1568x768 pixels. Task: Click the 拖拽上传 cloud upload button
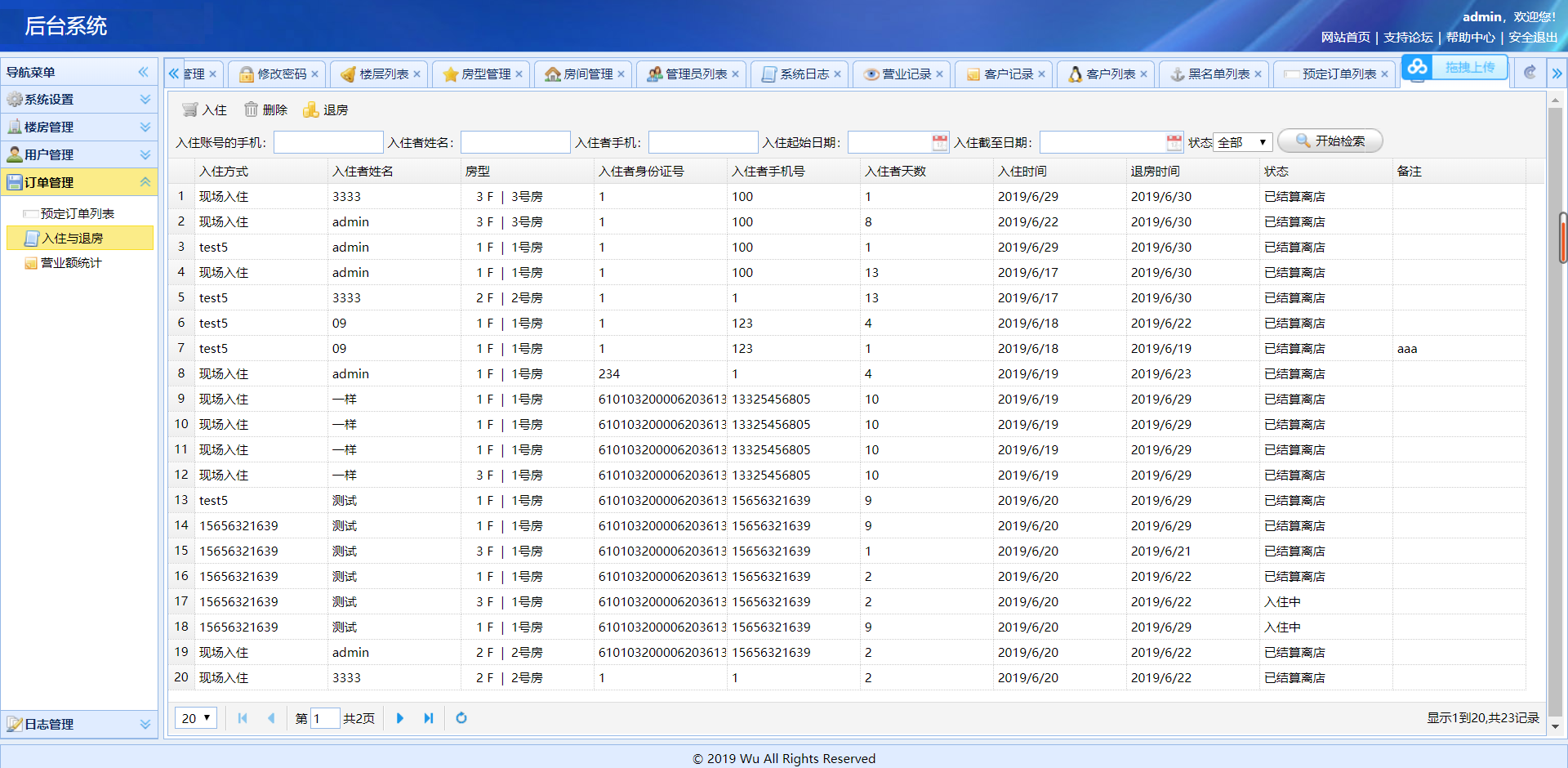(x=1454, y=67)
